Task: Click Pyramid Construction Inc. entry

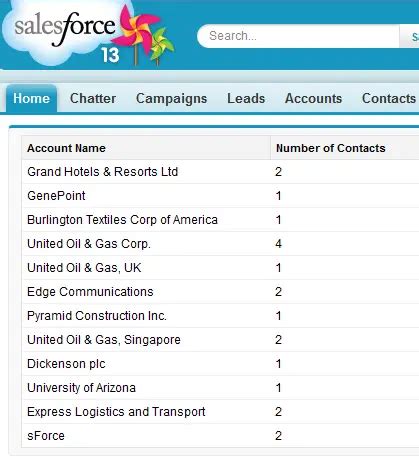Action: (x=97, y=316)
